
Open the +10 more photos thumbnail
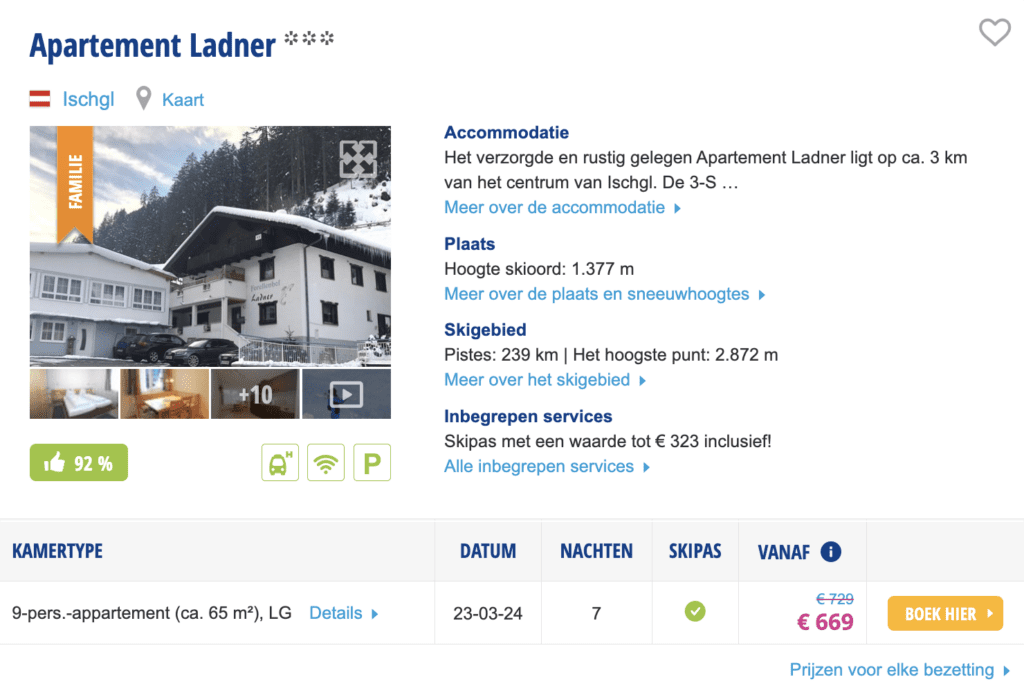(255, 394)
